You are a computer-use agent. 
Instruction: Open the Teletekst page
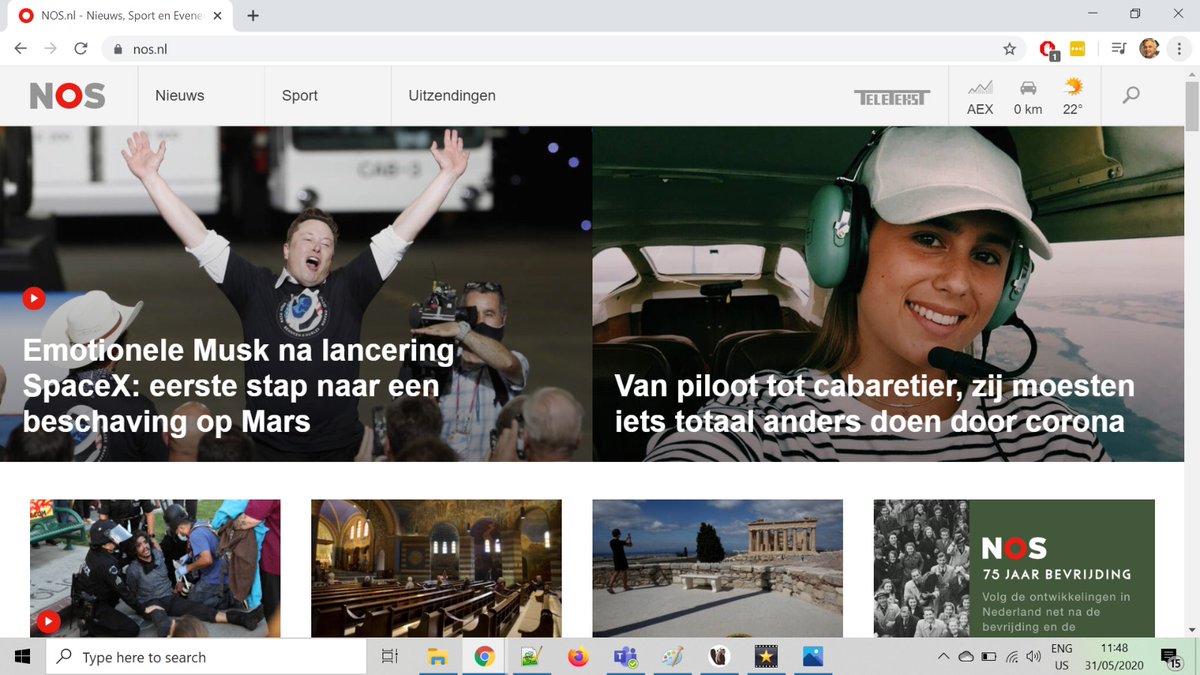point(892,97)
